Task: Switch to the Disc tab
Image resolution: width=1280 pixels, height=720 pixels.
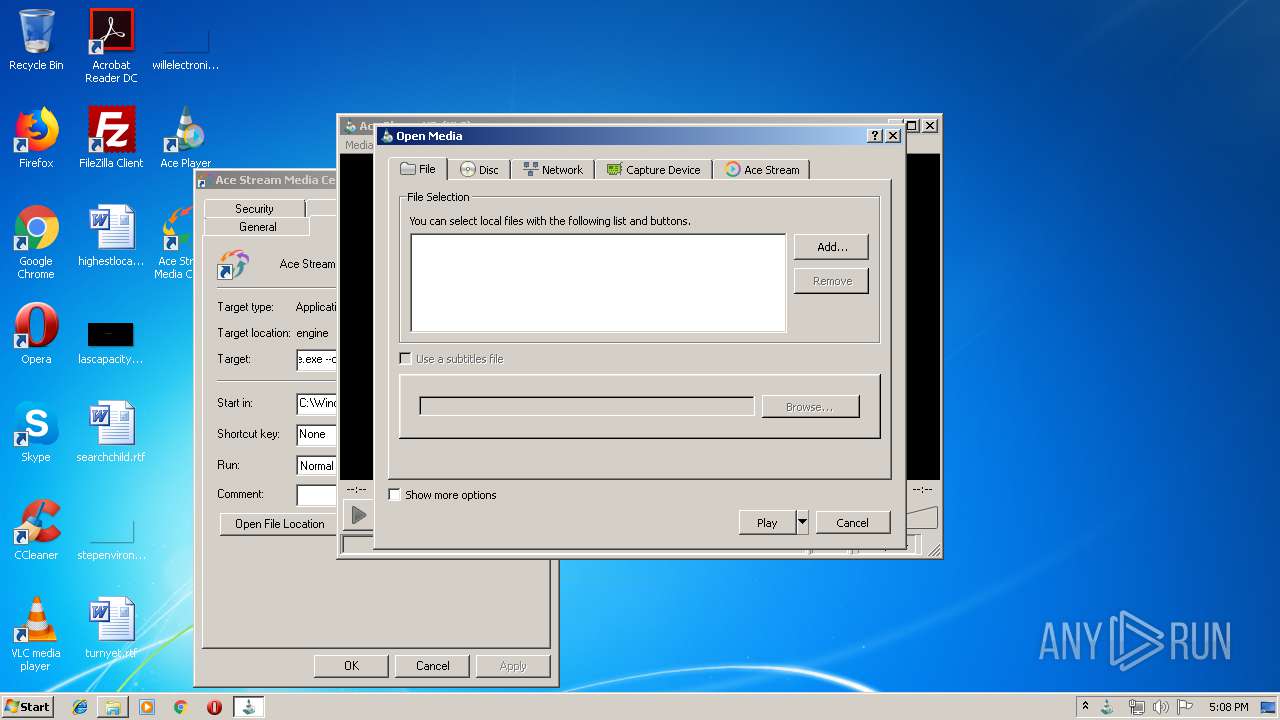Action: (x=479, y=170)
